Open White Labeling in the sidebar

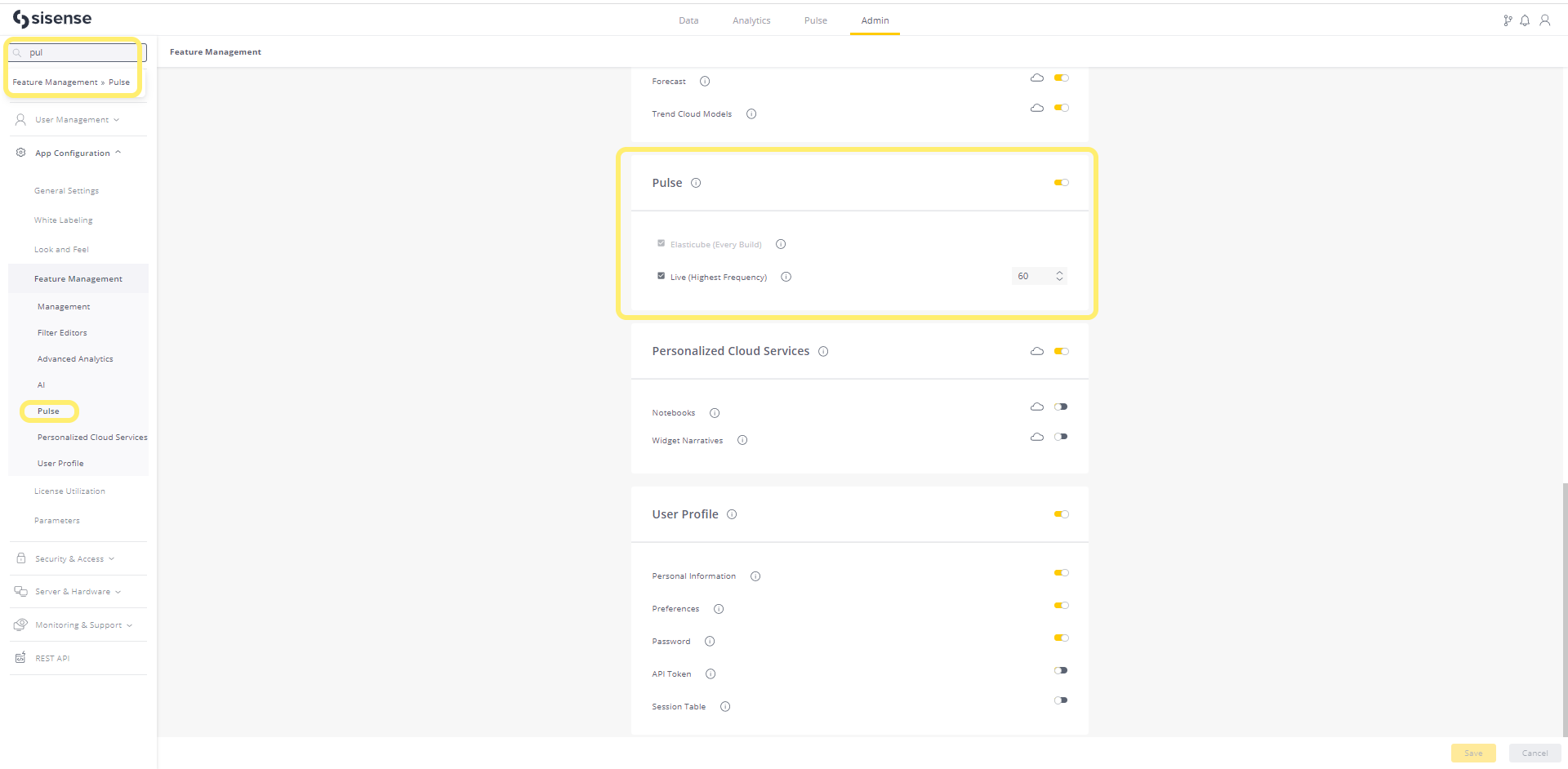point(64,220)
